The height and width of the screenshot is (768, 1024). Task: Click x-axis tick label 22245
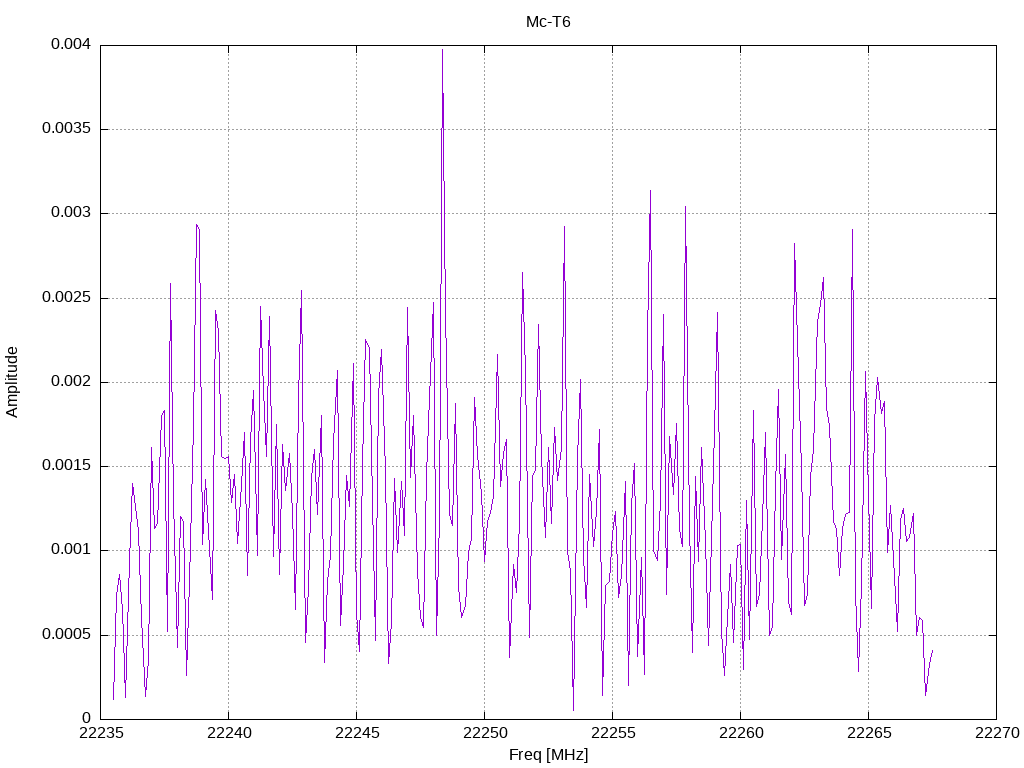click(x=357, y=733)
